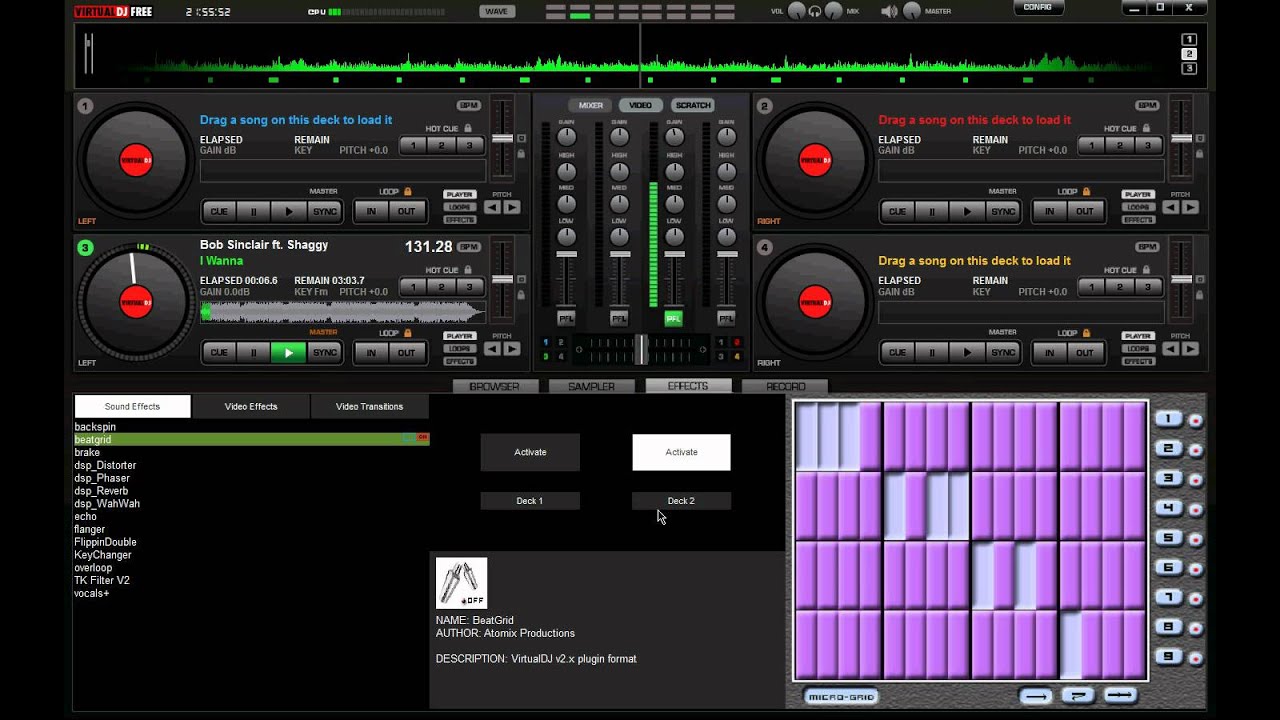Viewport: 1280px width, 720px height.
Task: Toggle hot cue lock on deck 2
Action: 1146,128
